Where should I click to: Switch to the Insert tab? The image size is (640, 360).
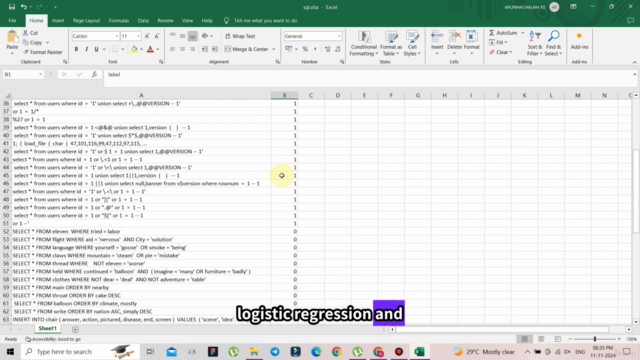coord(58,20)
